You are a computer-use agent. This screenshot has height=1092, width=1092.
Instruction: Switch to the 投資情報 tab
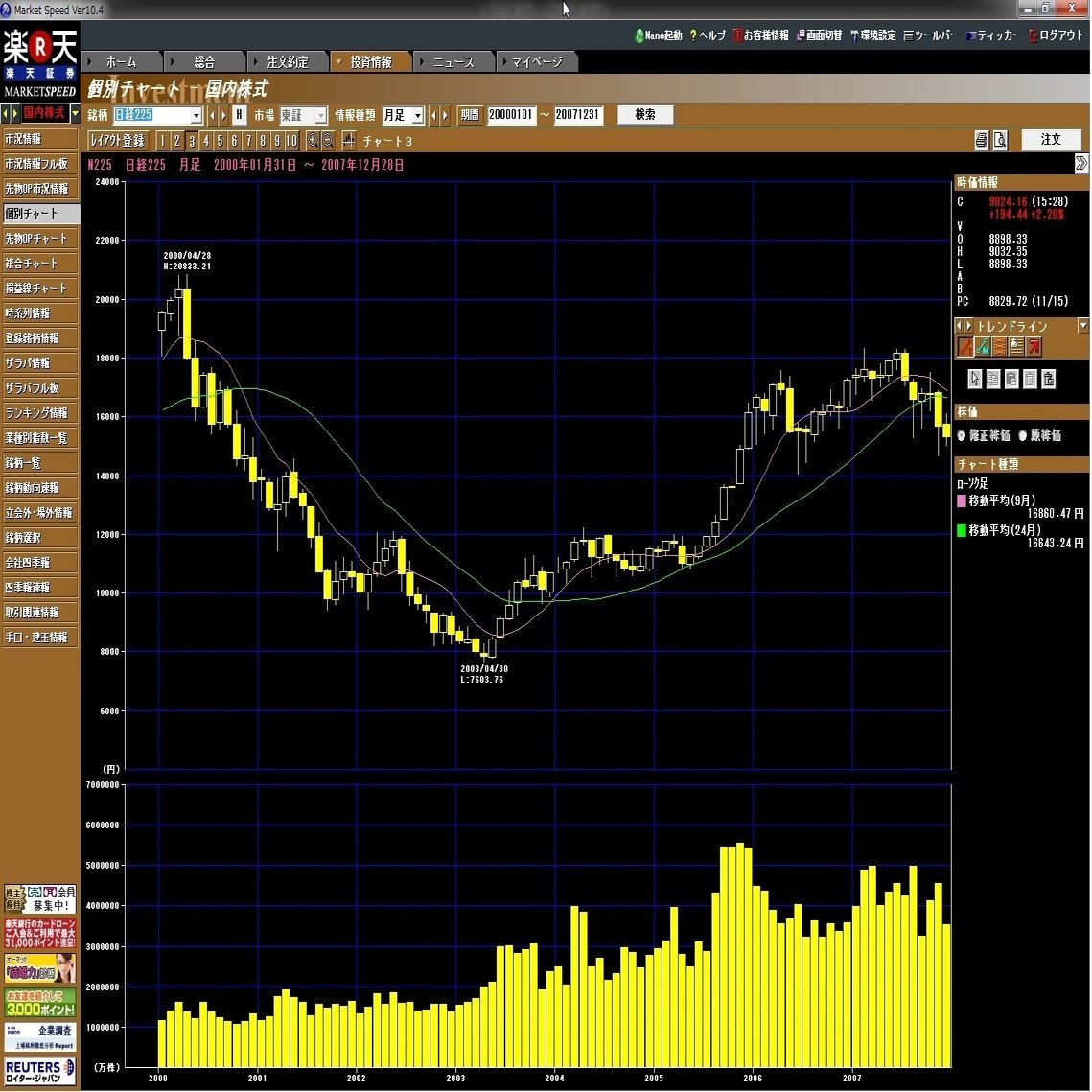click(370, 62)
